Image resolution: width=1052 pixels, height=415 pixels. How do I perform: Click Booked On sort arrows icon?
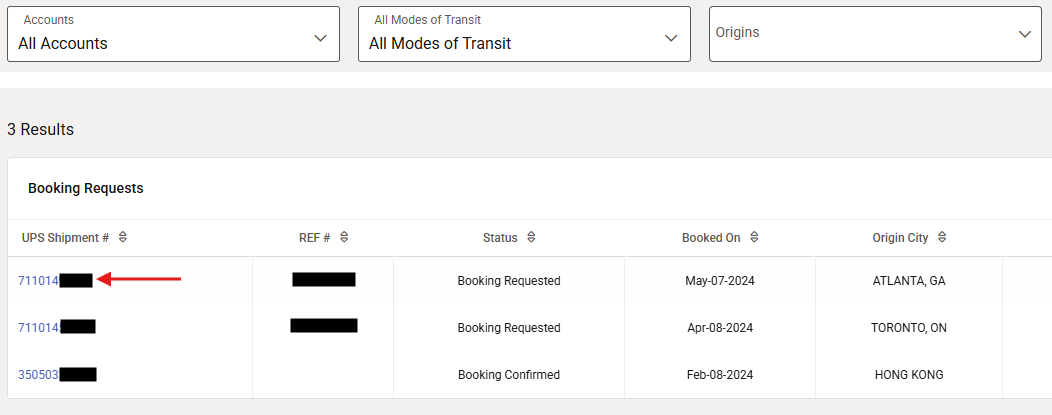(x=754, y=238)
